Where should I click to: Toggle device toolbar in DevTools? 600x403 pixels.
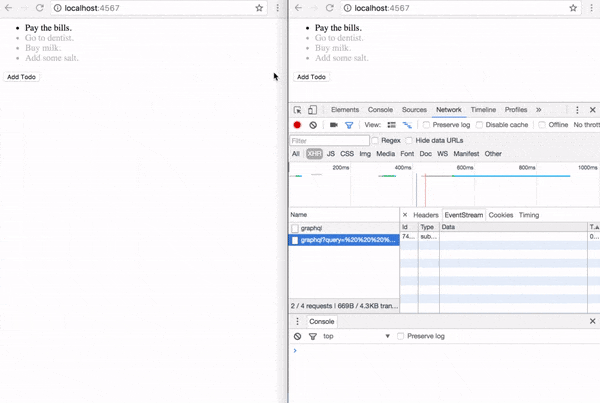pyautogui.click(x=312, y=110)
